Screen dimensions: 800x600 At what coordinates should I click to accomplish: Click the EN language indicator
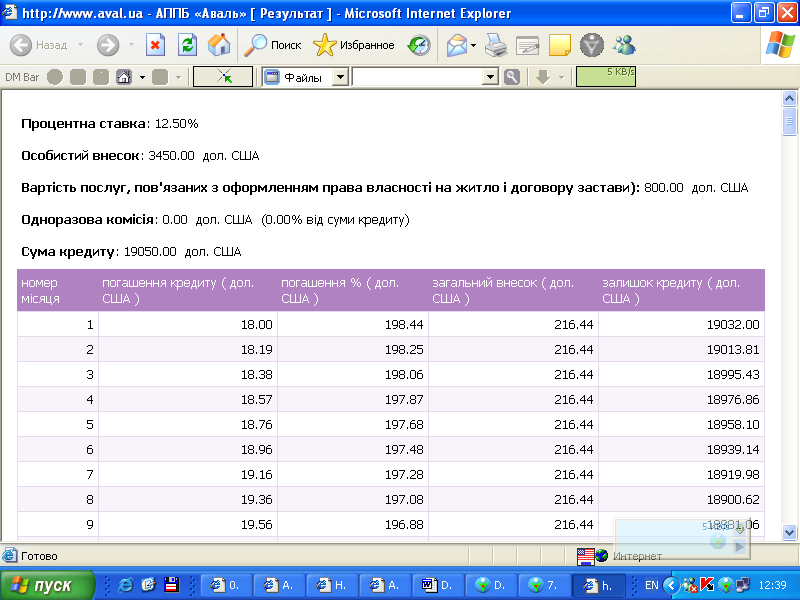coord(651,585)
